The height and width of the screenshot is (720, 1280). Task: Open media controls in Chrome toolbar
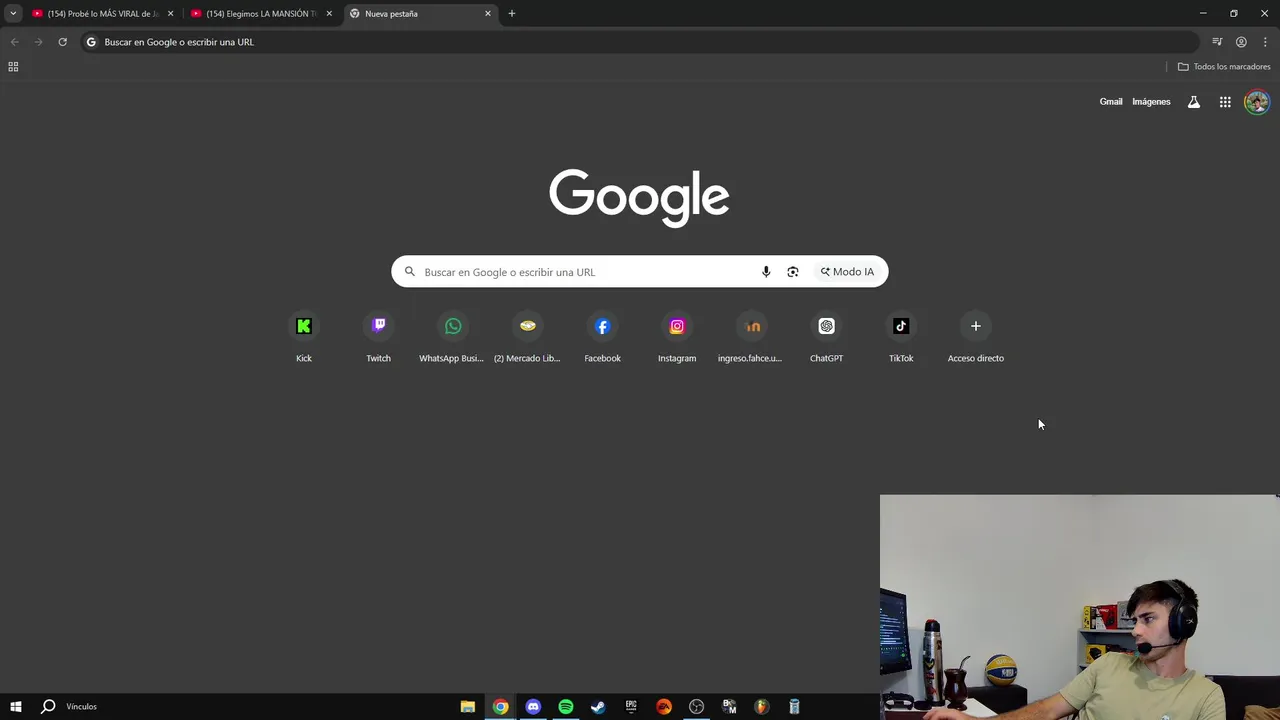[x=1217, y=42]
